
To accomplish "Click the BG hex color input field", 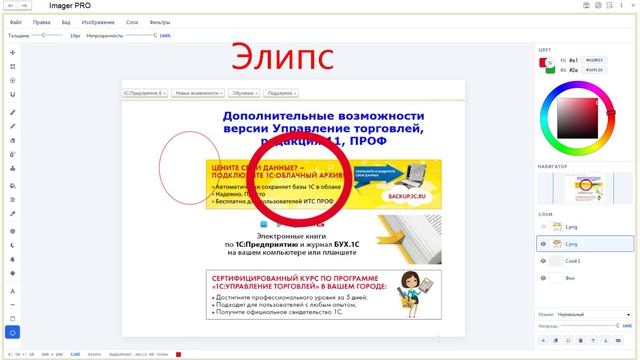I will 594,70.
